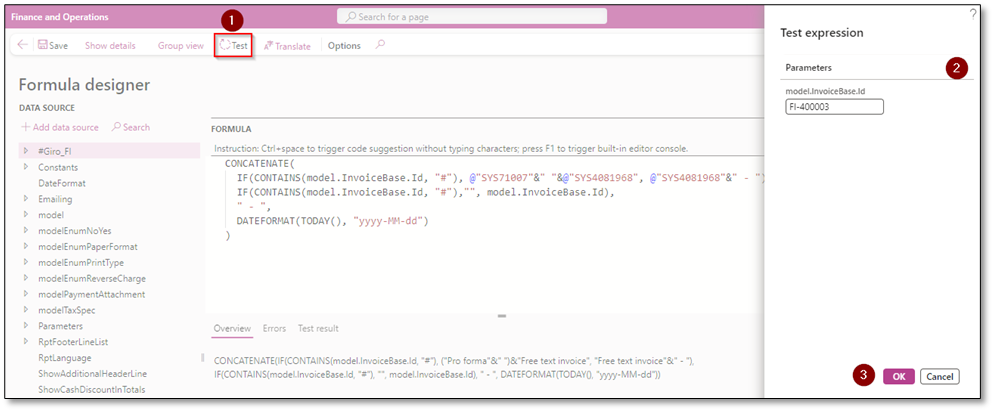
Task: Open Translate from the toolbar
Action: 286,46
